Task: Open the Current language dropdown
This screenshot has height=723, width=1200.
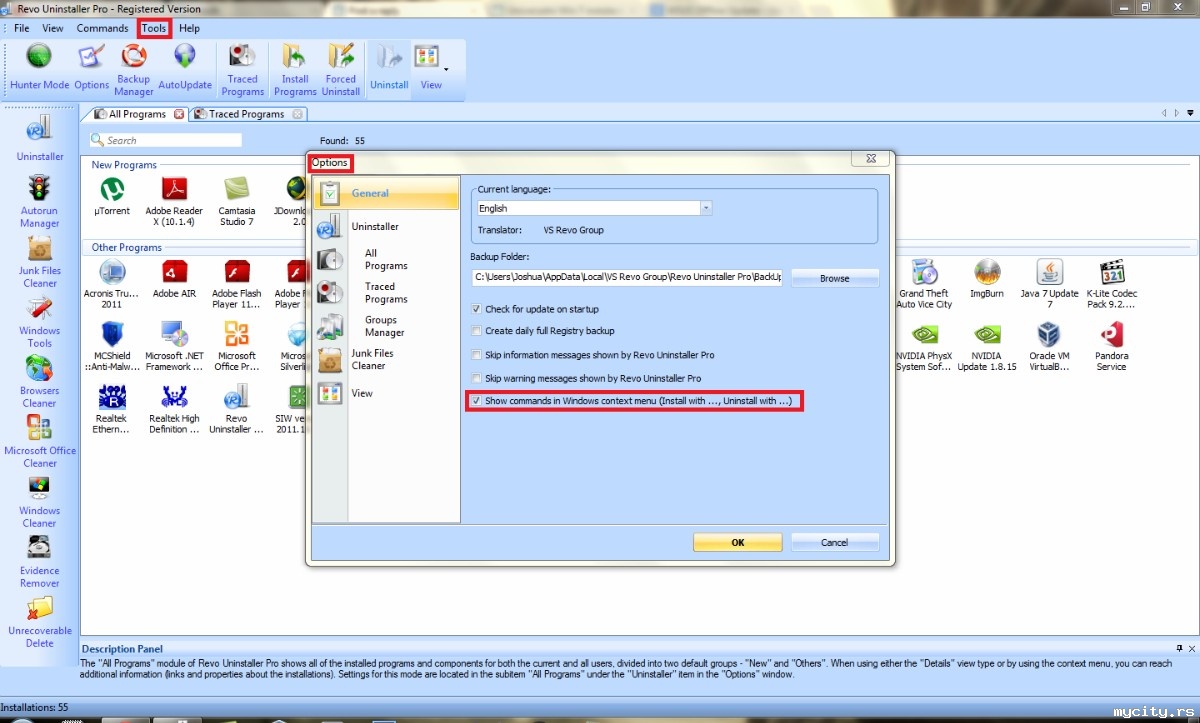Action: click(x=706, y=208)
